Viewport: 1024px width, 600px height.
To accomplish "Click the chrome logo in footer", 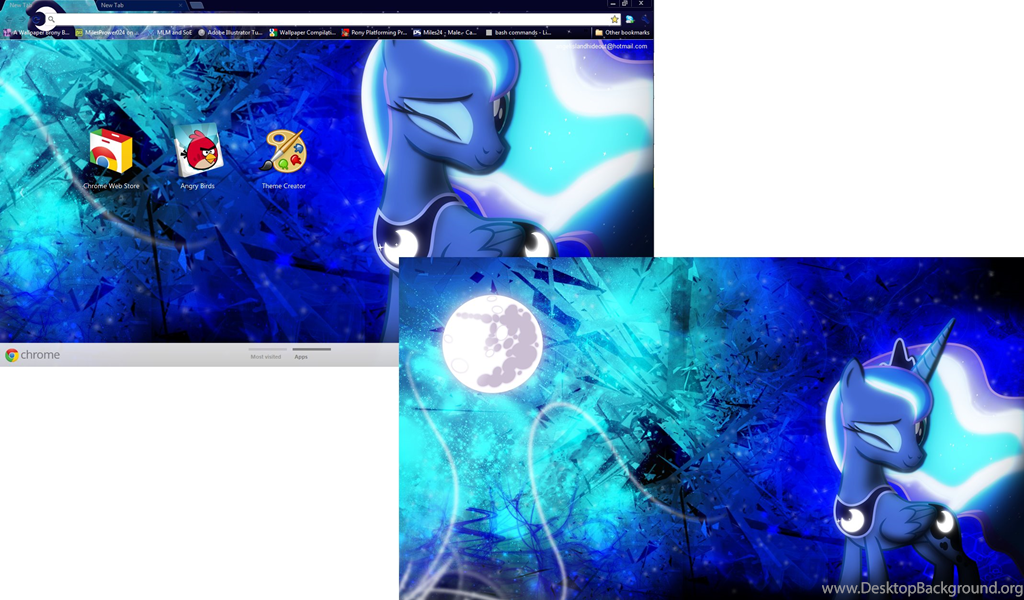I will tap(33, 355).
